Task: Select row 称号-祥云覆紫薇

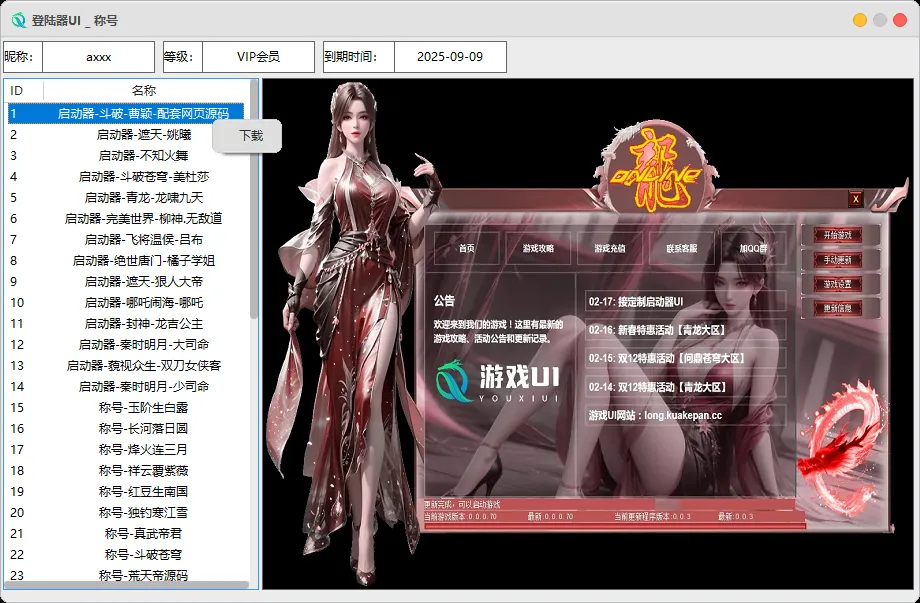Action: pos(126,470)
